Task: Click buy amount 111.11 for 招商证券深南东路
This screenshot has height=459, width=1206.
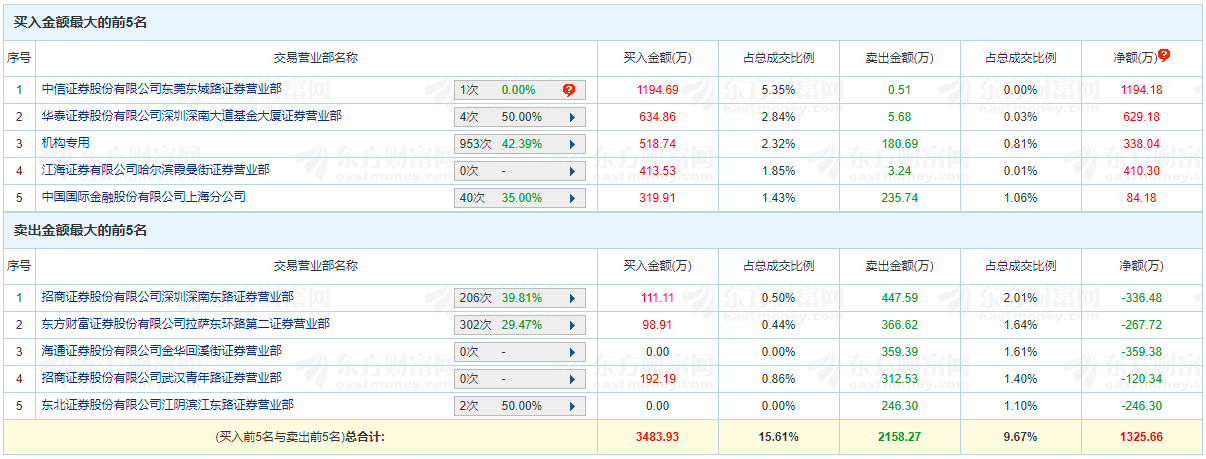Action: pos(658,298)
